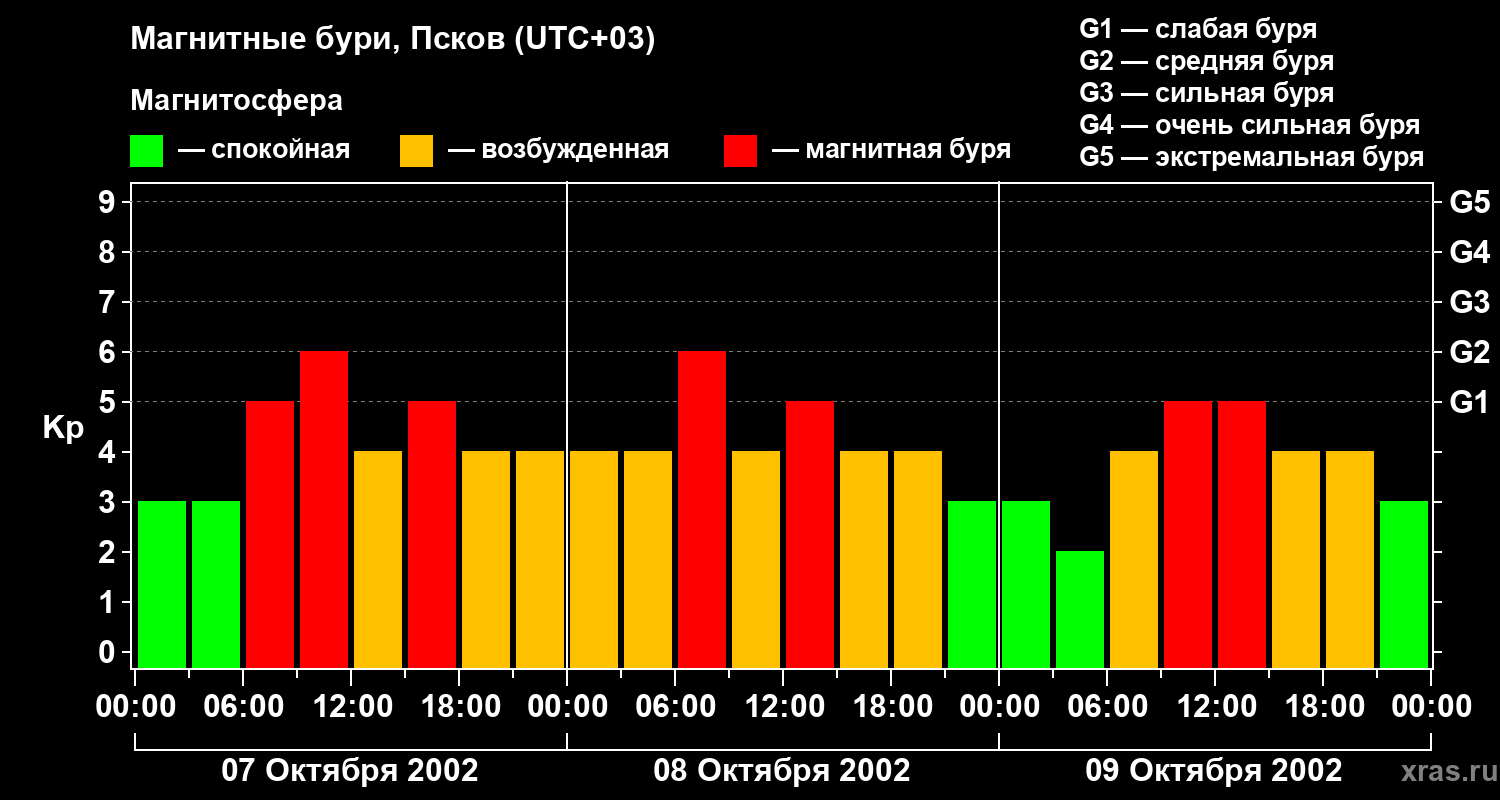Click the 21:00–00:00 orange bar on 07 Октября

(x=540, y=559)
